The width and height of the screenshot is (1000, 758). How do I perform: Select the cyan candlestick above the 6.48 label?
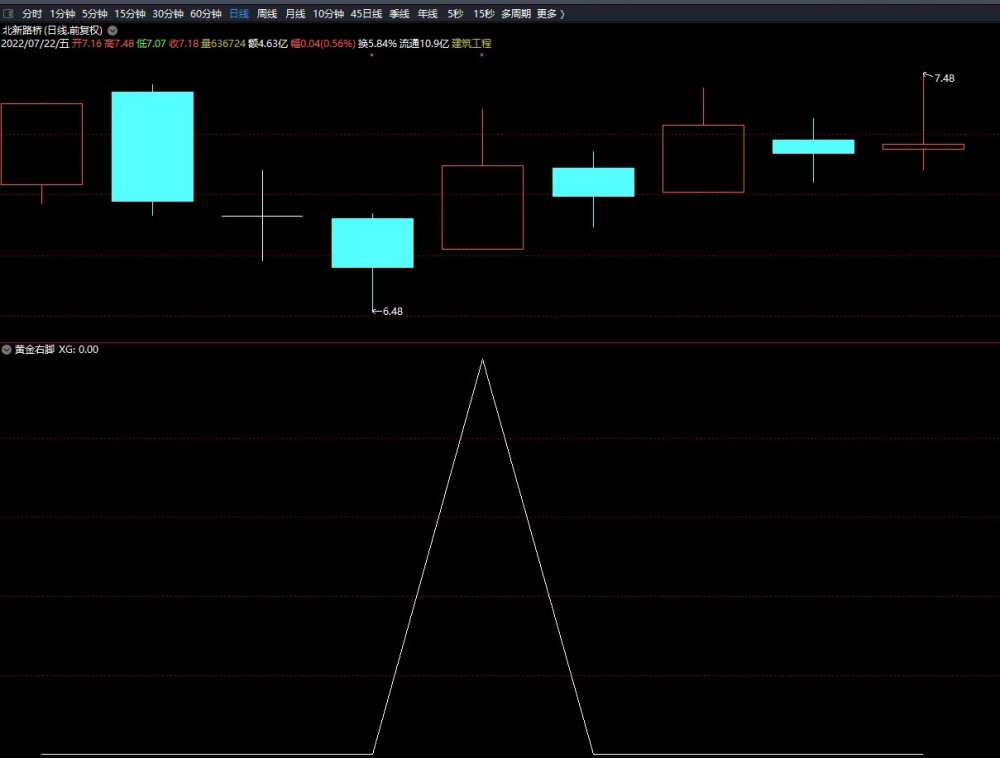pos(372,243)
